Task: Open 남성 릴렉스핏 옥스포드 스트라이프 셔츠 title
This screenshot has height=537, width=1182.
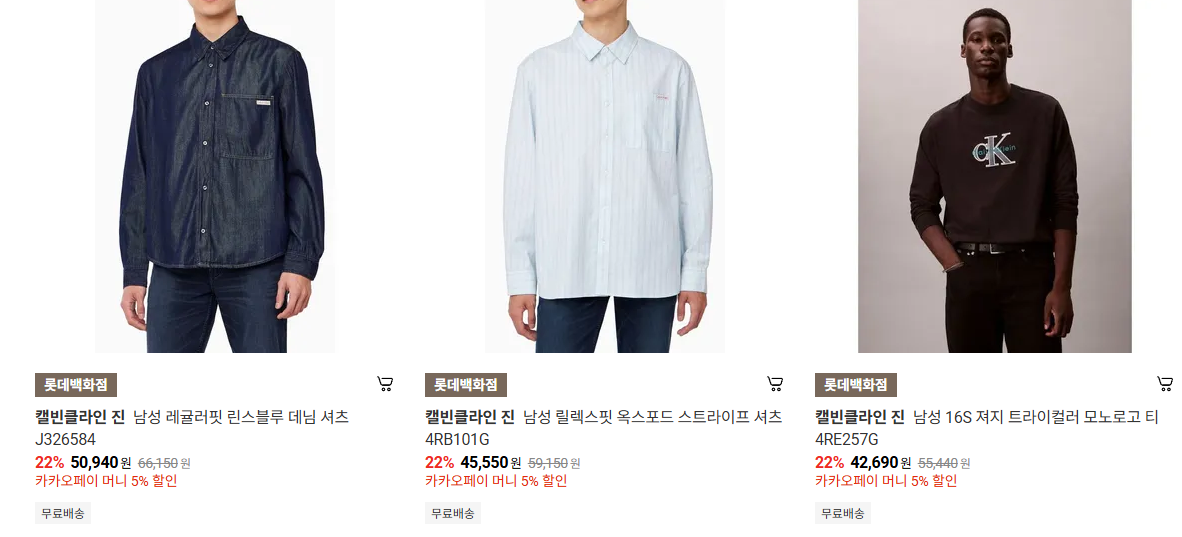Action: coord(653,417)
